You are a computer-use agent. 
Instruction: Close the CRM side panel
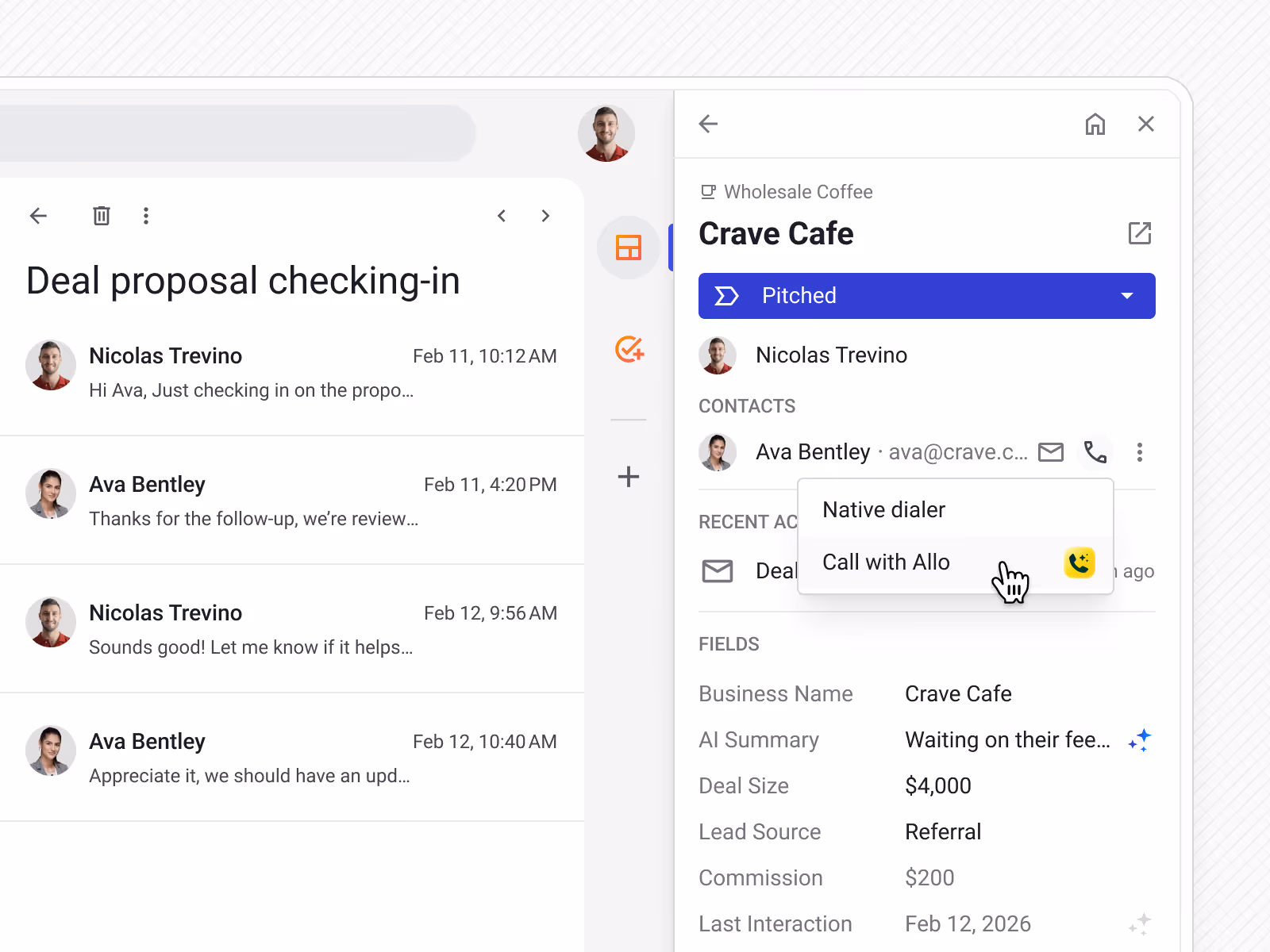click(1146, 124)
